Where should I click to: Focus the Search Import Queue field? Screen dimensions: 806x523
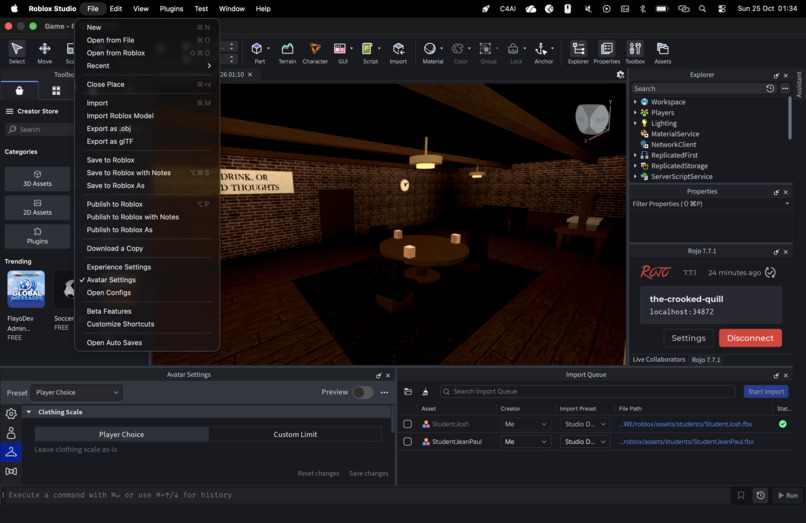coord(588,392)
